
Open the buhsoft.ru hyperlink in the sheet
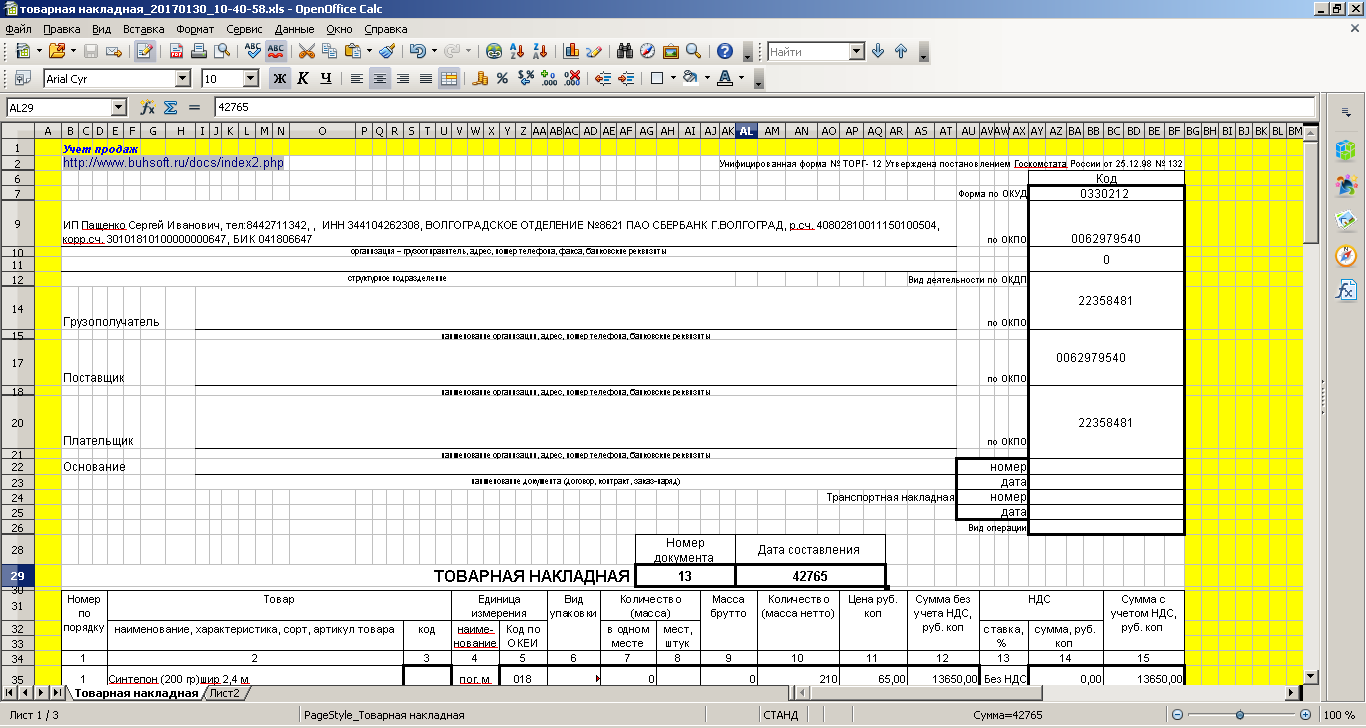click(173, 162)
